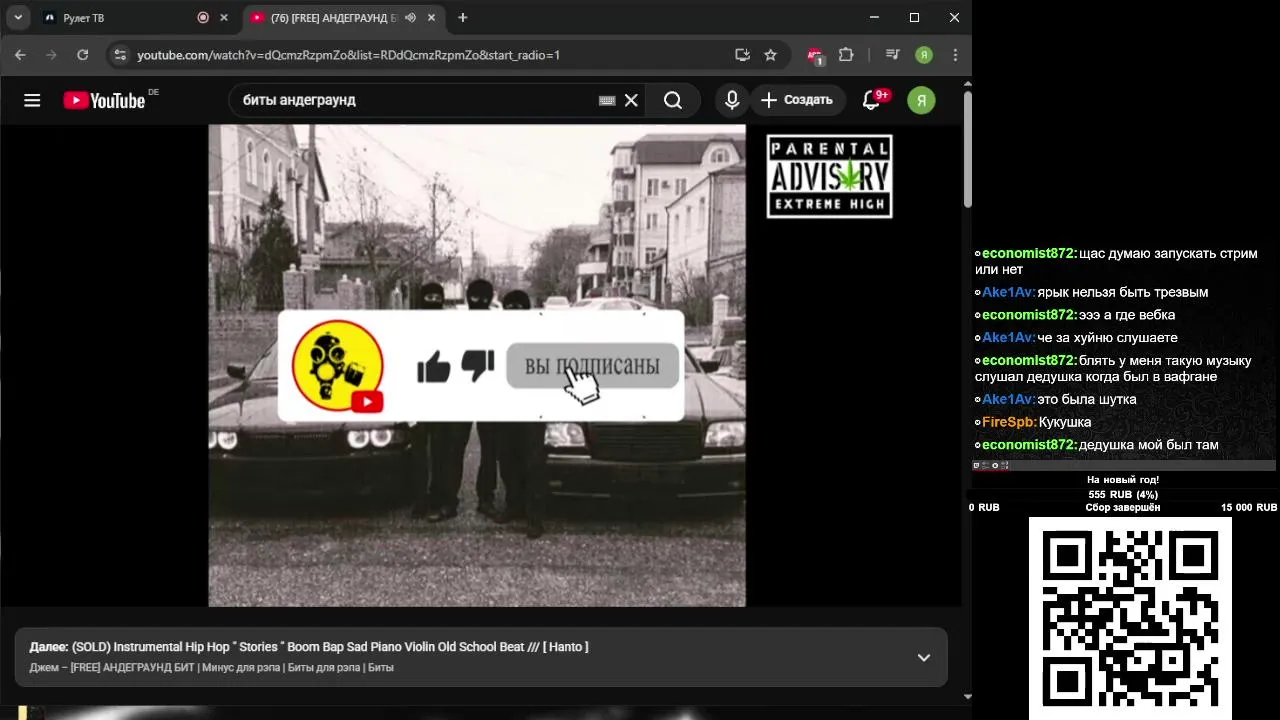Screen dimensions: 1280x720
Task: Reload the current page
Action: tap(83, 55)
